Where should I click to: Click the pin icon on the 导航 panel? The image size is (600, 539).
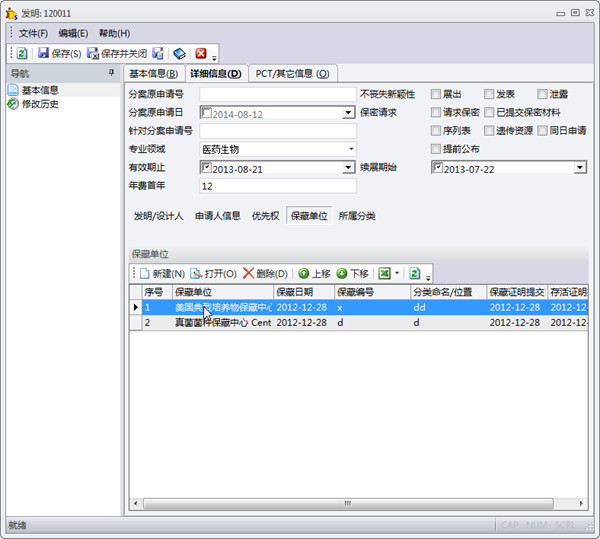point(111,72)
